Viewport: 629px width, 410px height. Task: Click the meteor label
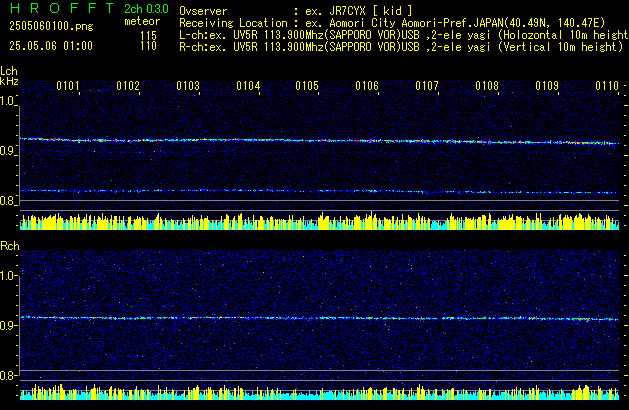click(142, 21)
